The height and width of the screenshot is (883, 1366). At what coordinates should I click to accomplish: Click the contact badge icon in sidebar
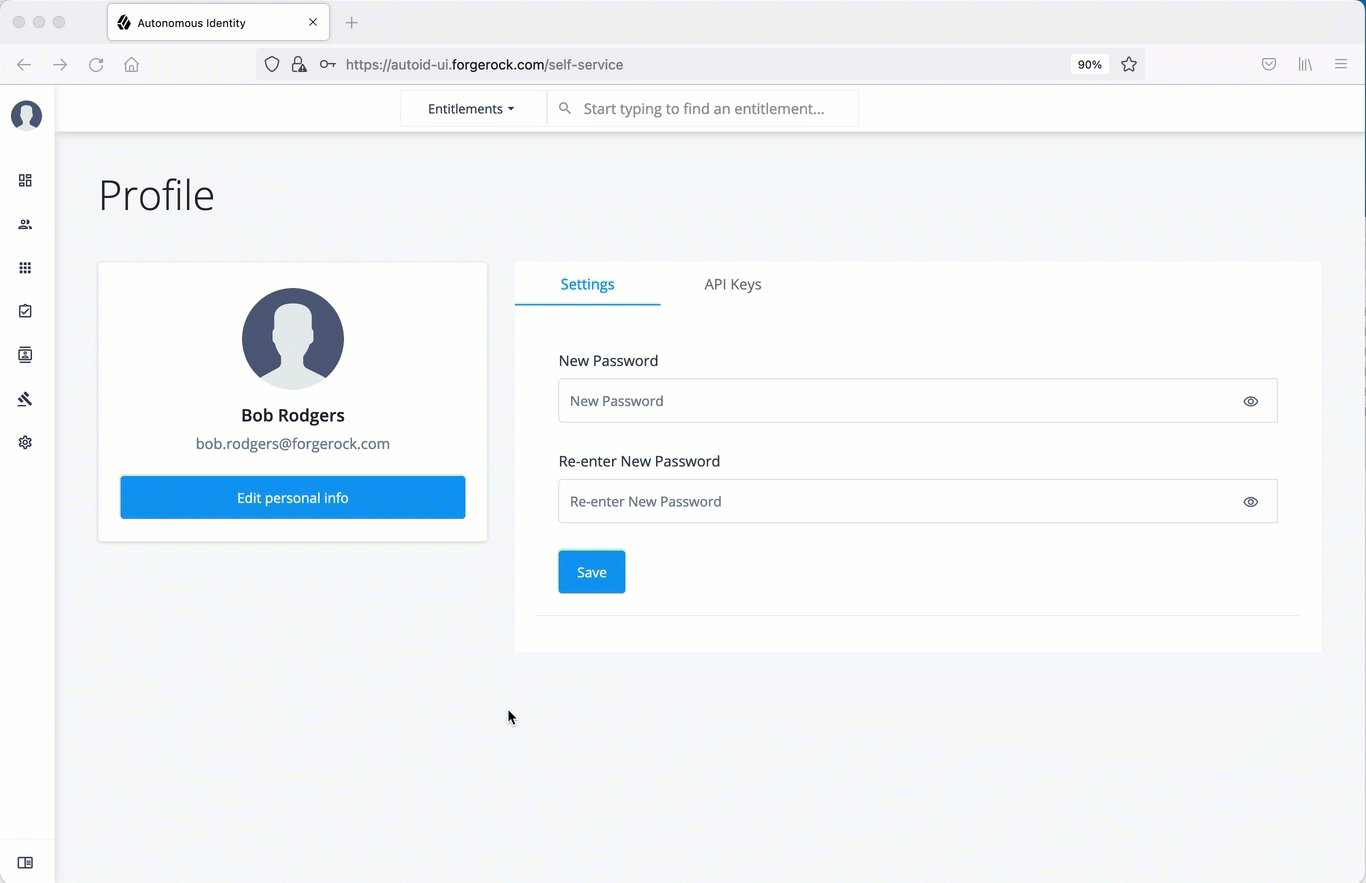coord(25,355)
